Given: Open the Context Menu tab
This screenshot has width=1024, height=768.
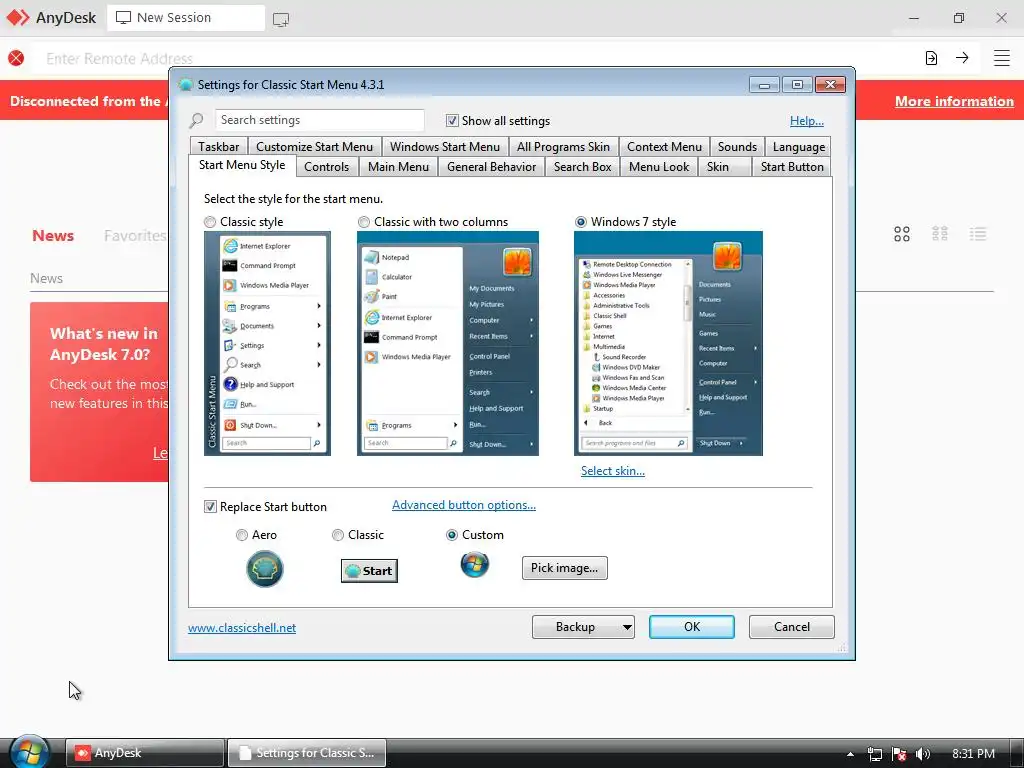Looking at the screenshot, I should pos(664,147).
